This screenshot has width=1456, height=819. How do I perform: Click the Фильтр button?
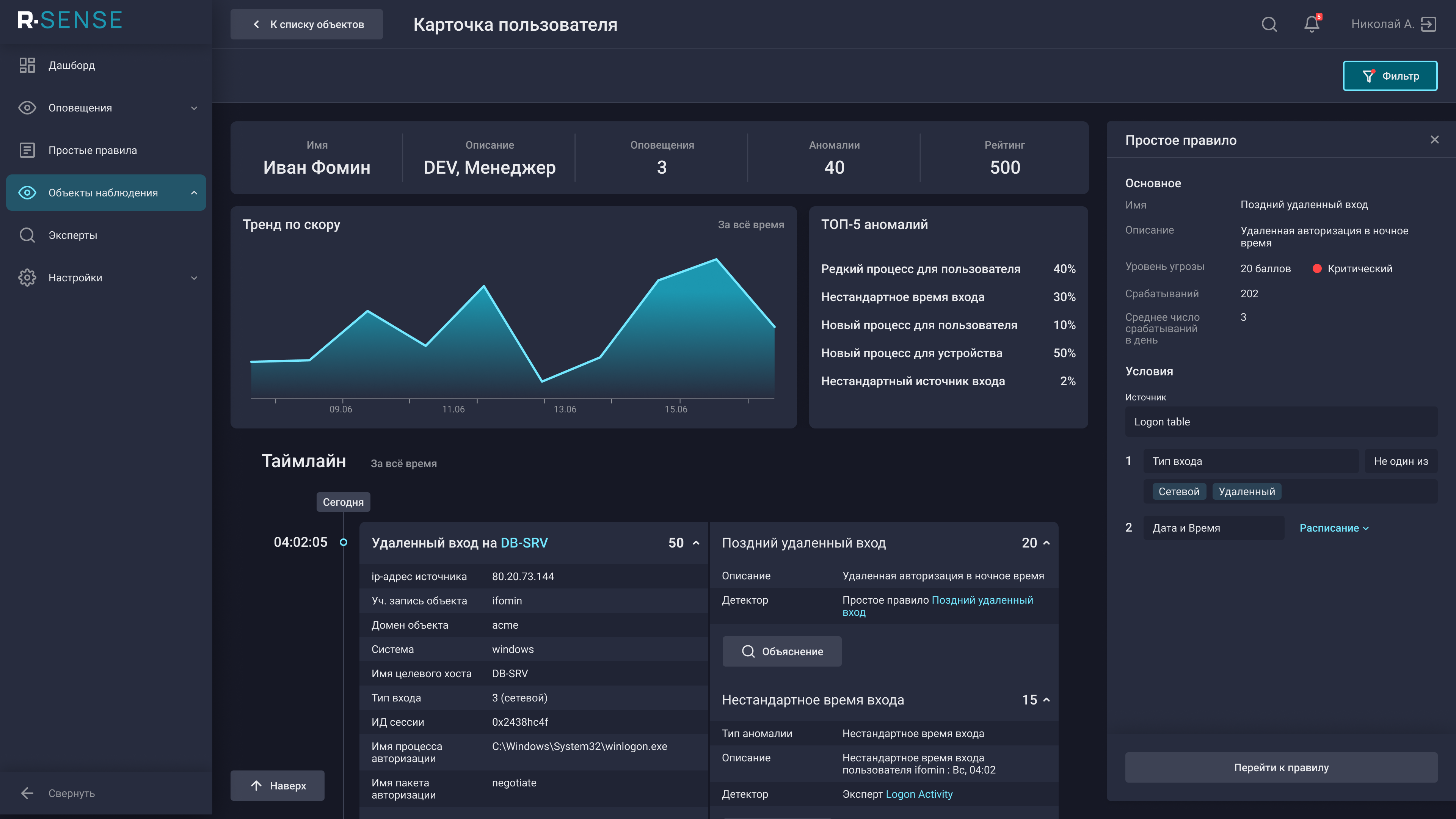(1389, 76)
